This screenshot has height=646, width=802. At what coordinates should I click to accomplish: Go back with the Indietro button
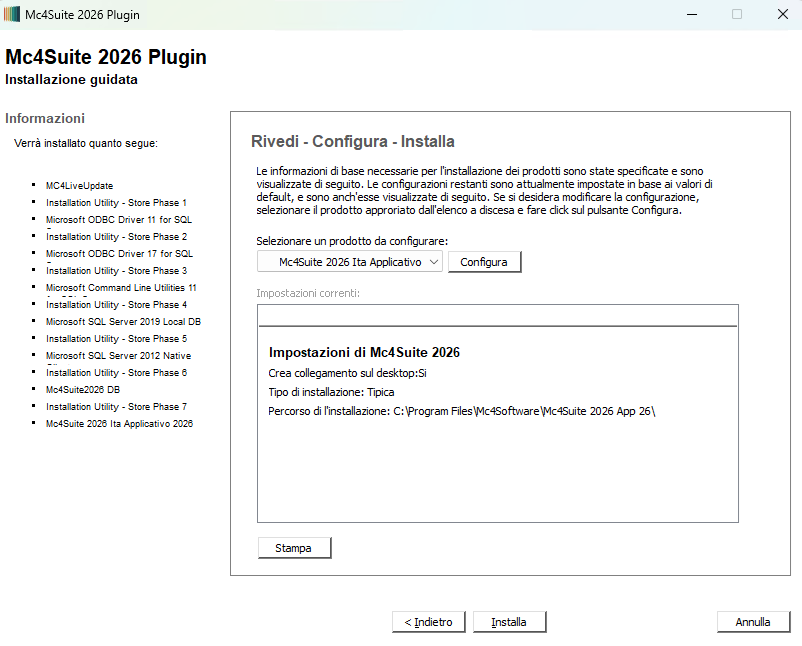click(x=428, y=622)
